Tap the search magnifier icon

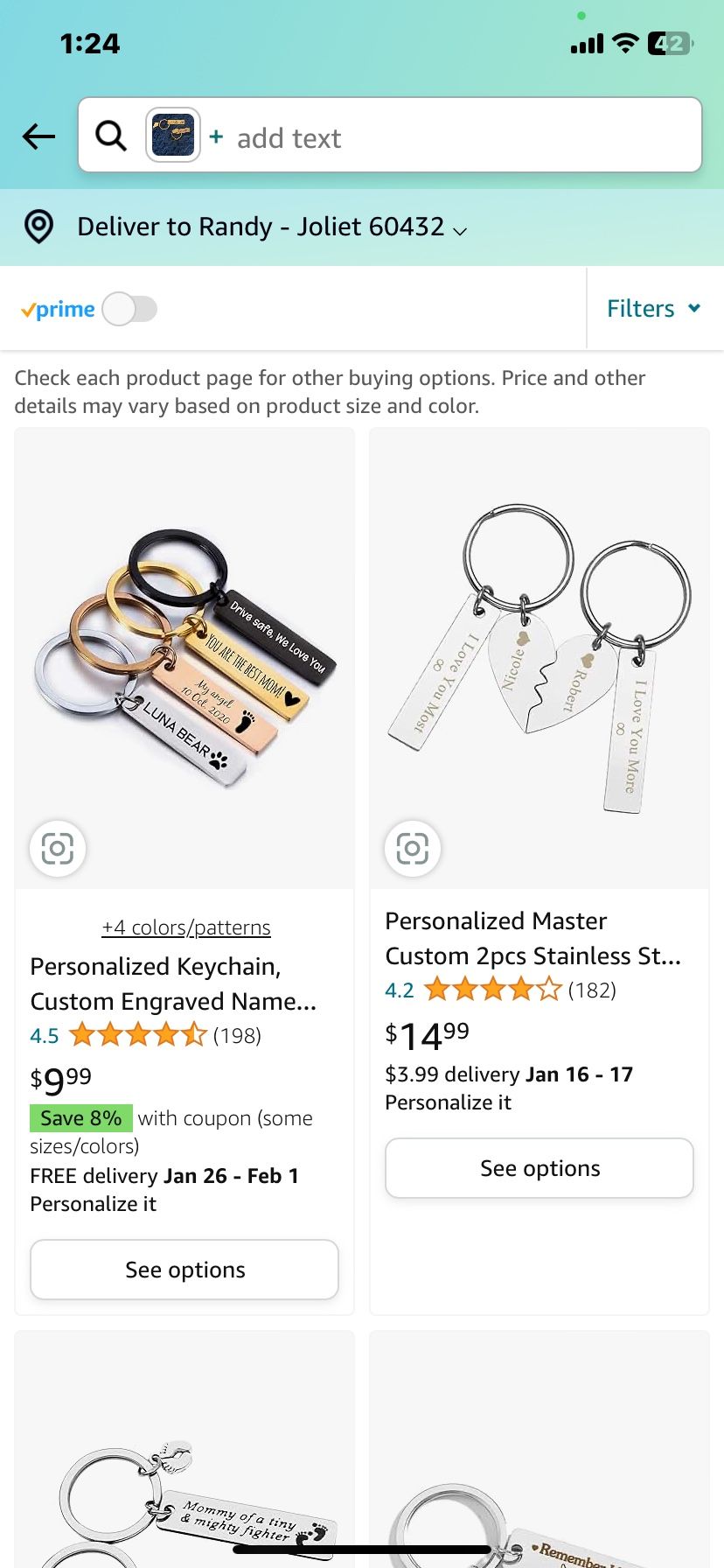111,136
